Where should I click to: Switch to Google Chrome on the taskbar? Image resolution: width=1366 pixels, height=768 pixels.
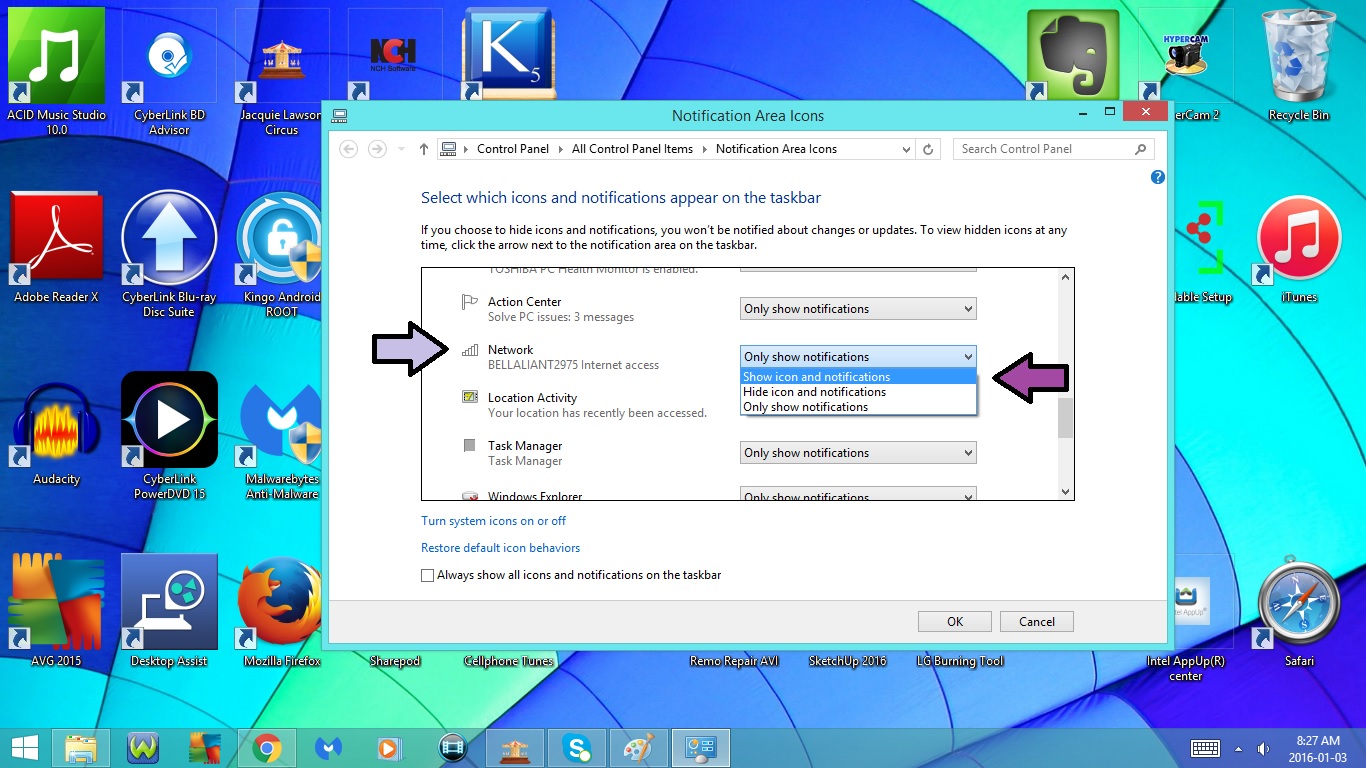267,747
